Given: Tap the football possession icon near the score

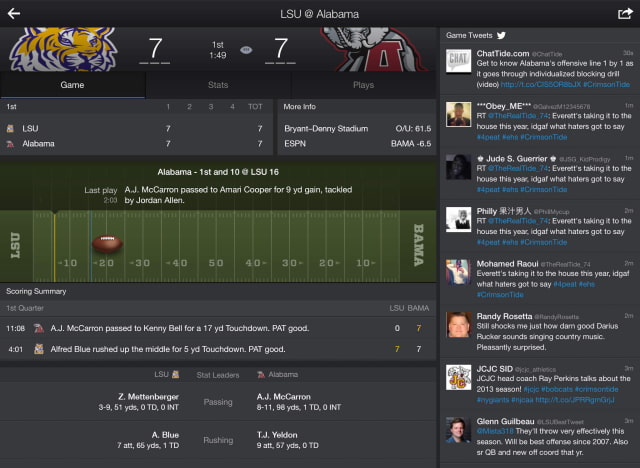Looking at the screenshot, I should point(246,50).
